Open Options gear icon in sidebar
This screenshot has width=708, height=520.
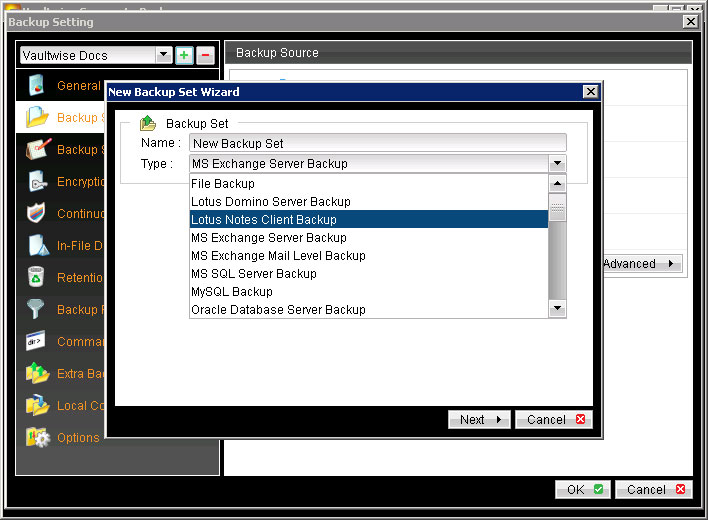[x=38, y=437]
